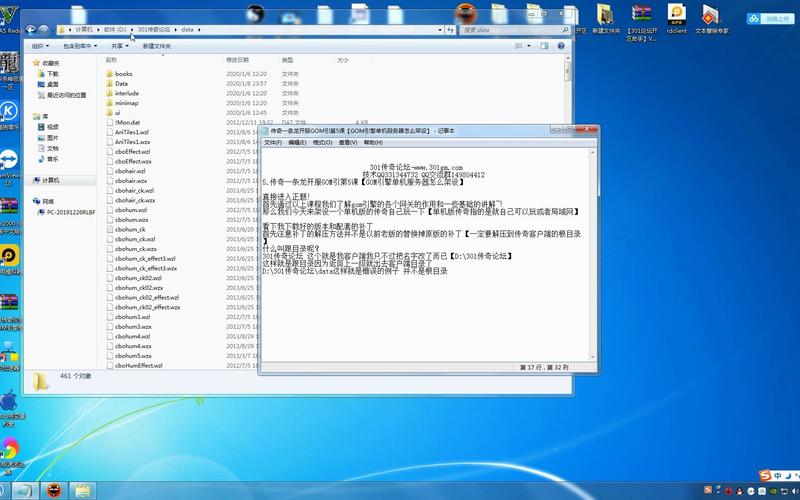Click the 下载 favorites shortcut
800x500 pixels.
point(52,74)
